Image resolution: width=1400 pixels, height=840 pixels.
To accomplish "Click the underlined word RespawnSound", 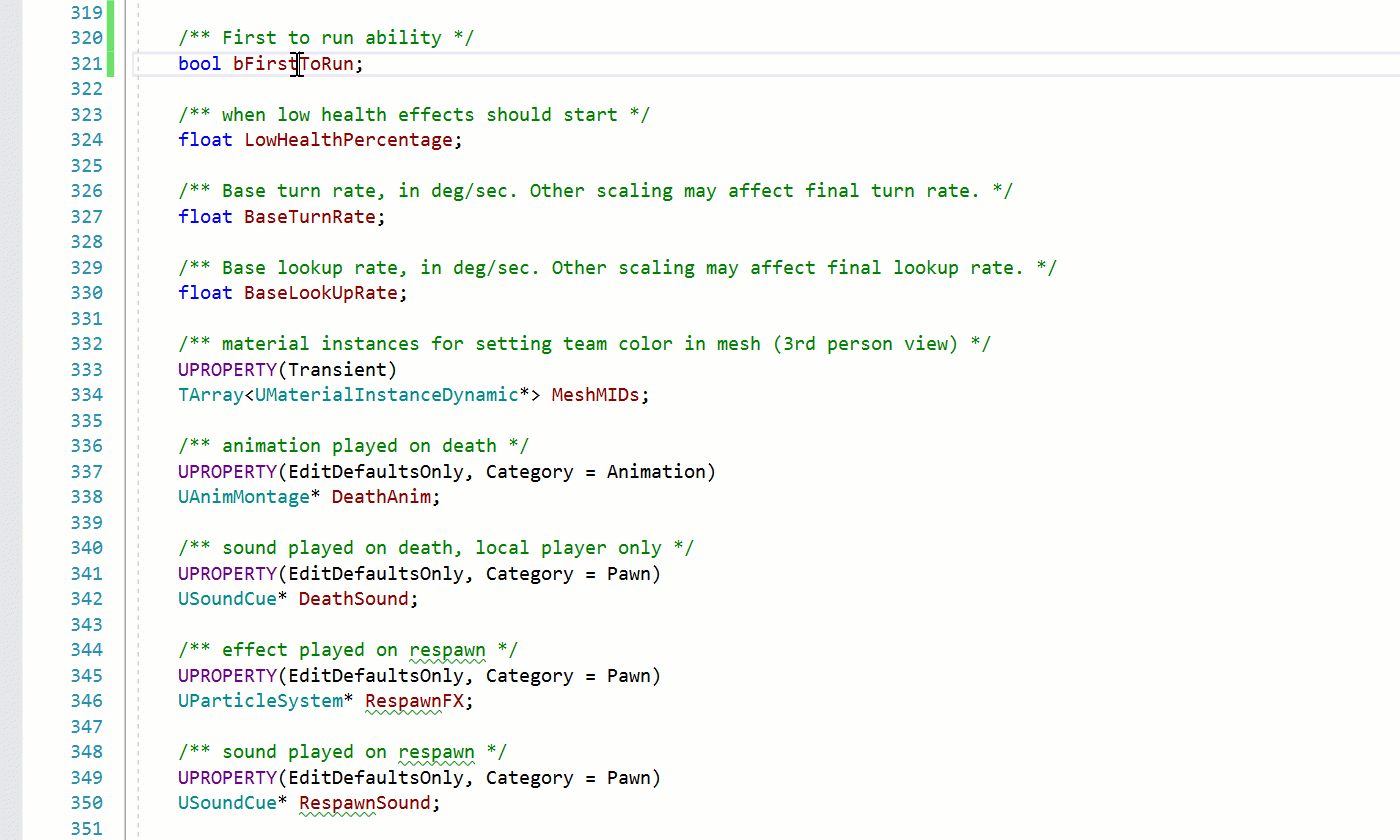I will coord(364,802).
